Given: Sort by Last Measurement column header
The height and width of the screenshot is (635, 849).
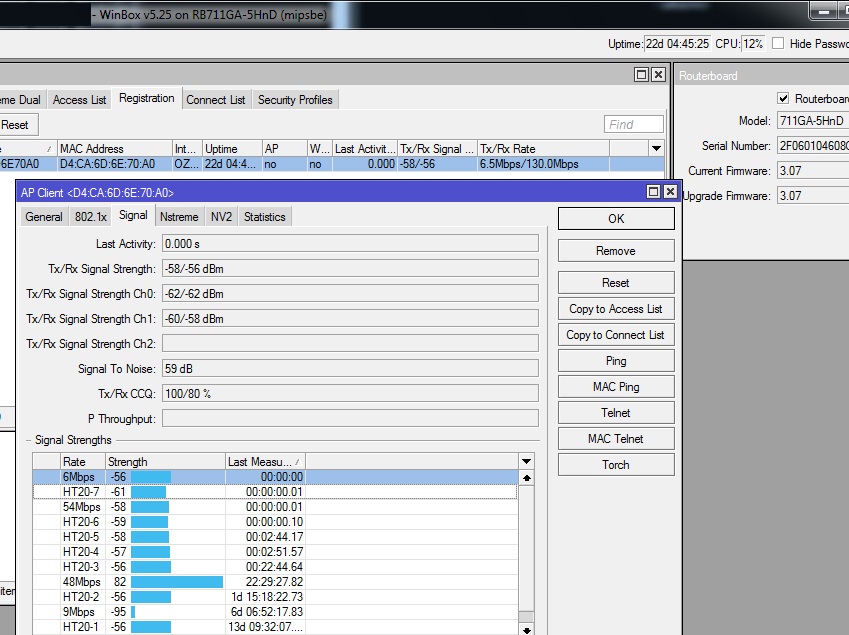Looking at the screenshot, I should click(265, 462).
